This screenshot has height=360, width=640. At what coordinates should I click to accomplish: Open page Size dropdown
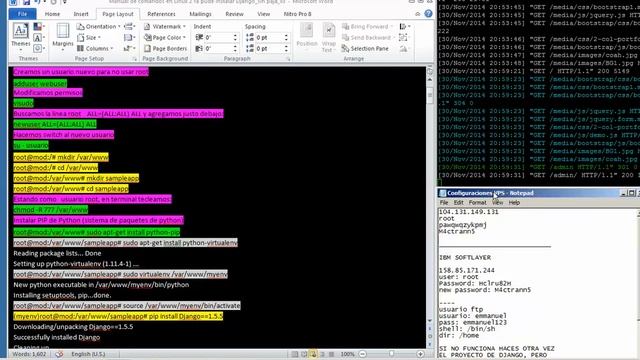click(89, 38)
